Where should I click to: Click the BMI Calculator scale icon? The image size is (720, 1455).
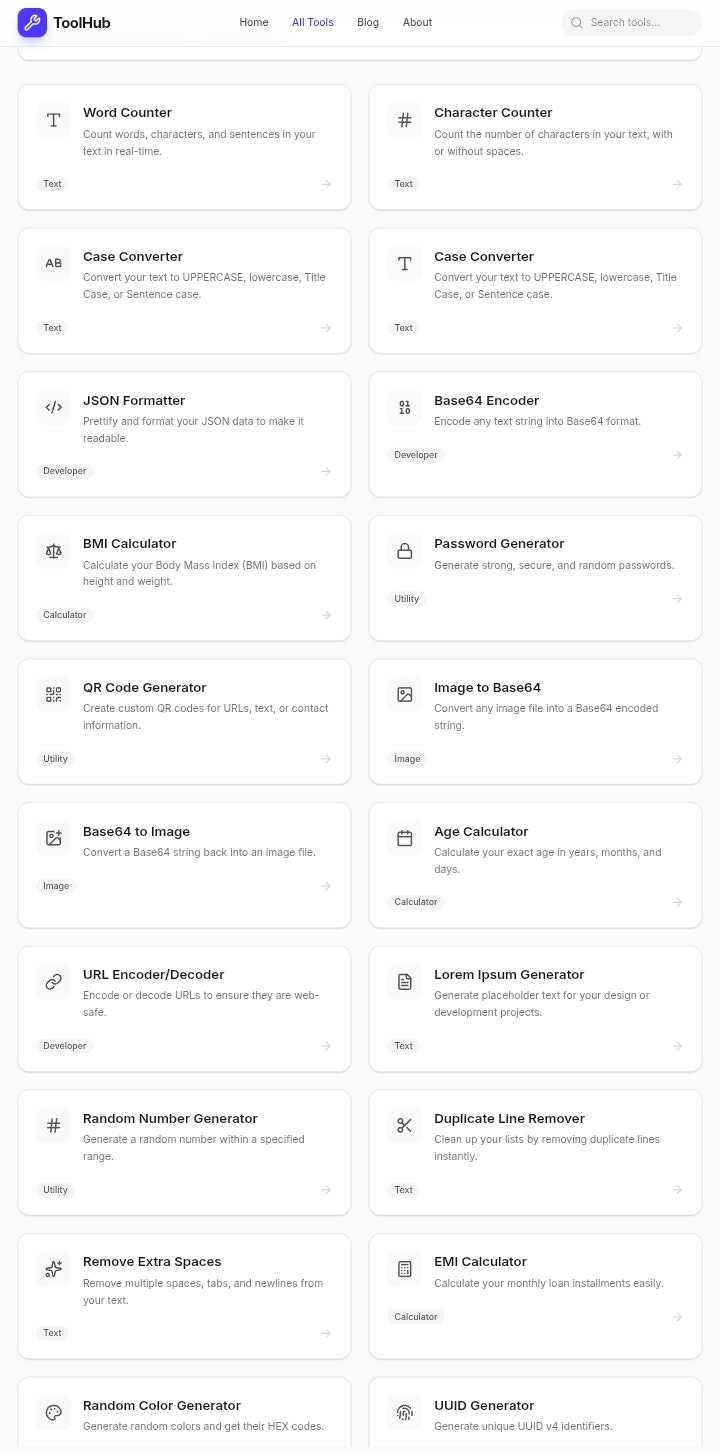tap(53, 551)
